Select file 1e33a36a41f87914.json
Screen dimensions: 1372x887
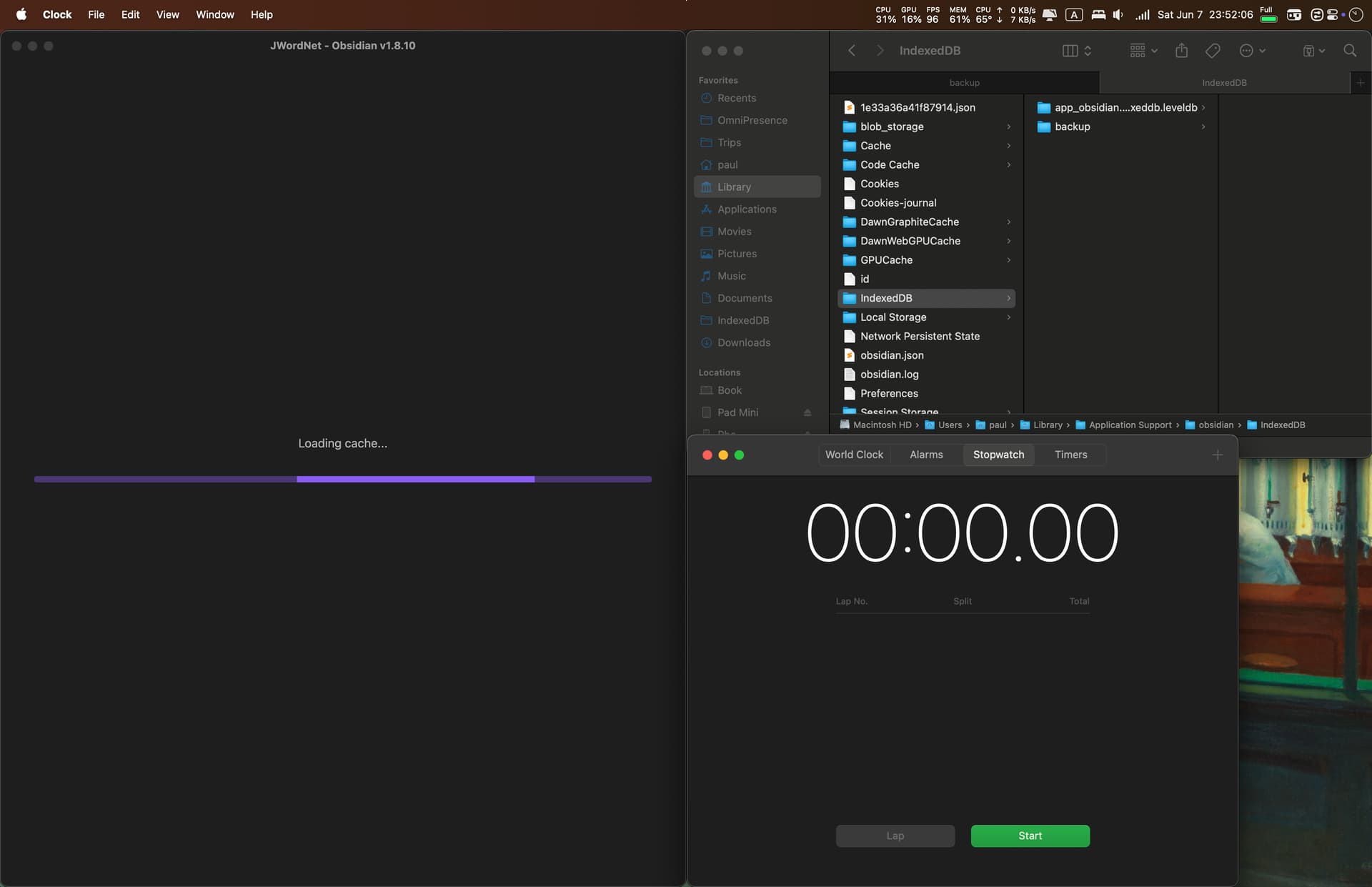(927, 107)
